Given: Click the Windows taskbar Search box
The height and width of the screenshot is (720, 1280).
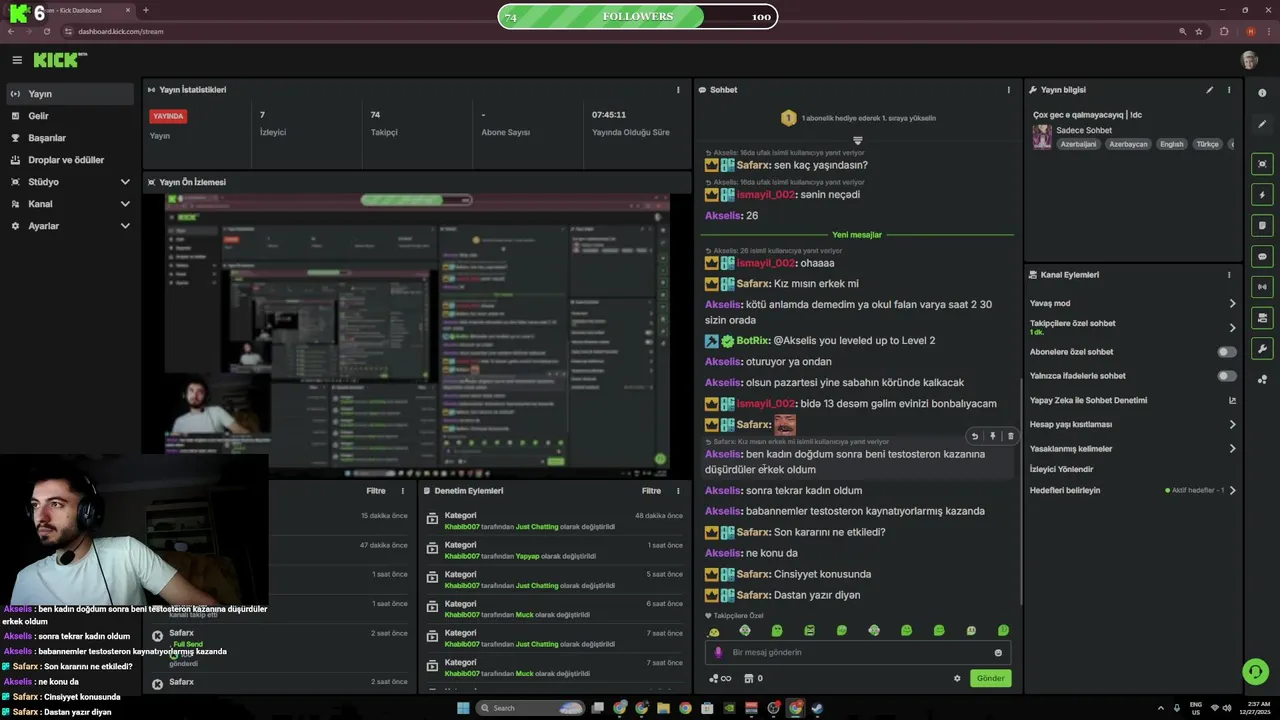Looking at the screenshot, I should pos(531,708).
